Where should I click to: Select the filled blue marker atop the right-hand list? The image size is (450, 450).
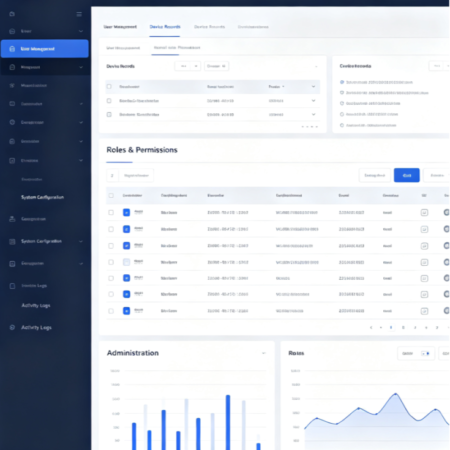(x=342, y=82)
